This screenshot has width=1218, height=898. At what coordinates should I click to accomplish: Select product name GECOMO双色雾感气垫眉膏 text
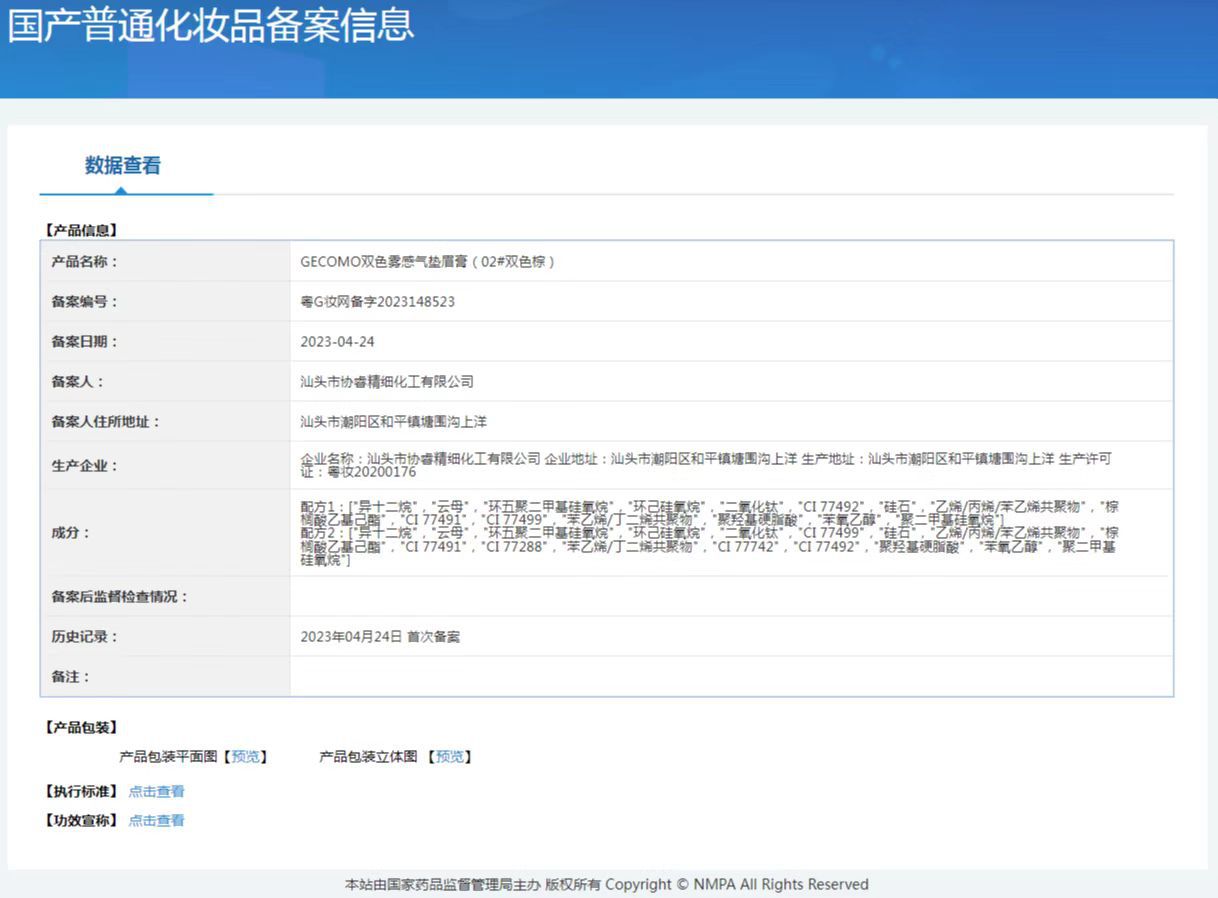coord(428,262)
